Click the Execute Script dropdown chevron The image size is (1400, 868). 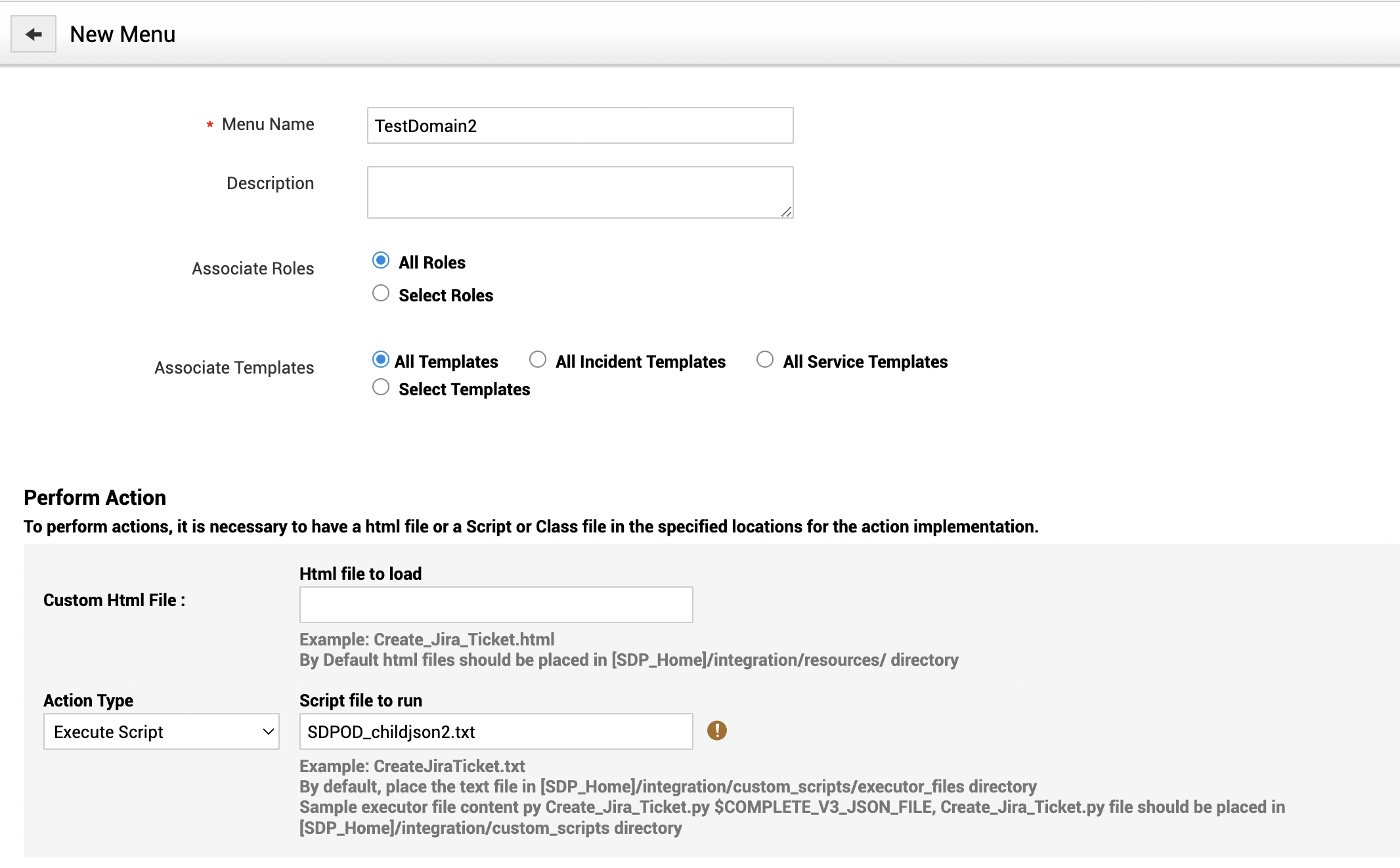pos(268,731)
